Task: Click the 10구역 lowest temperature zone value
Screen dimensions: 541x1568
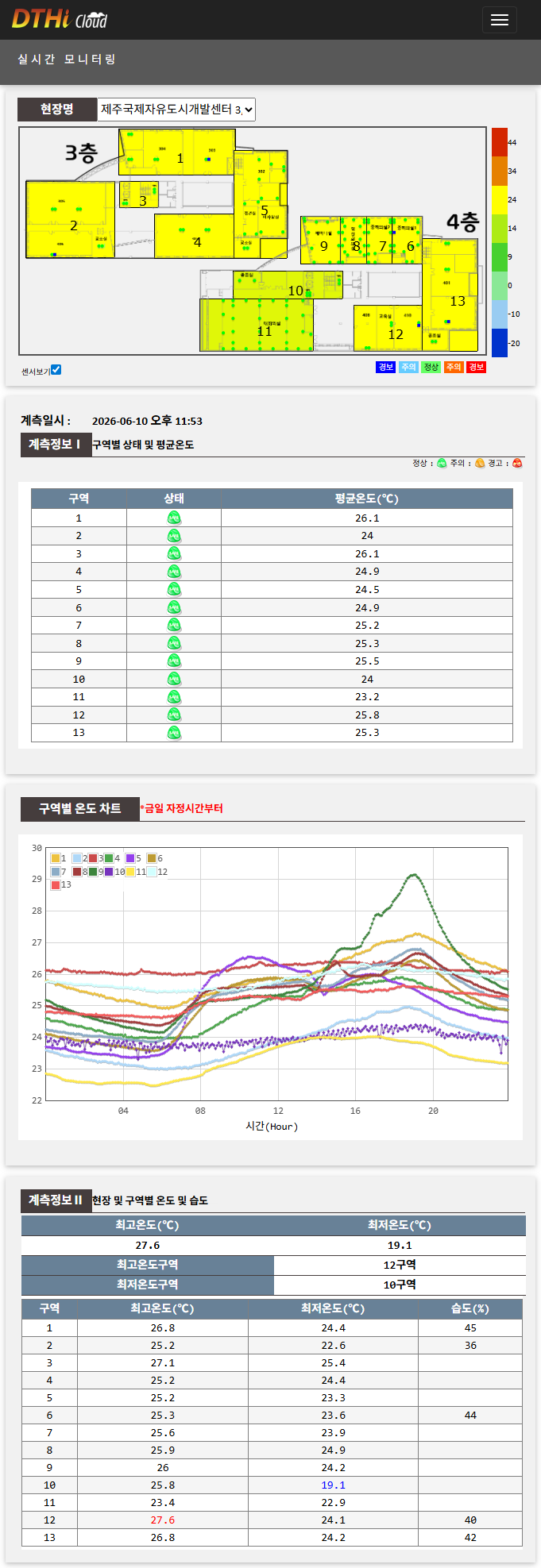Action: point(400,1285)
